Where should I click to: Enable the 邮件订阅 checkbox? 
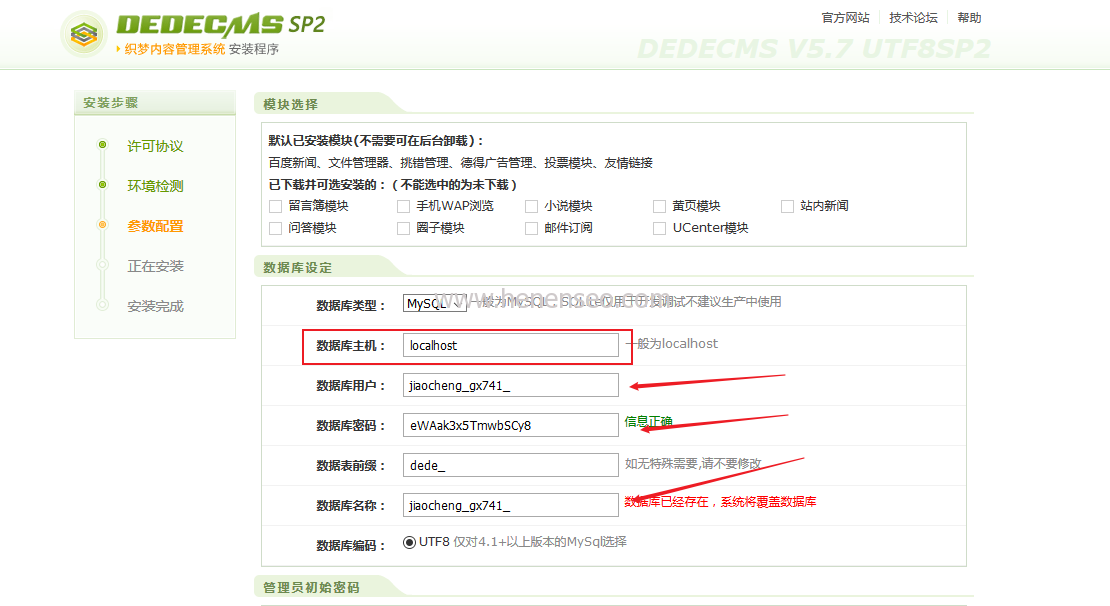[x=532, y=228]
